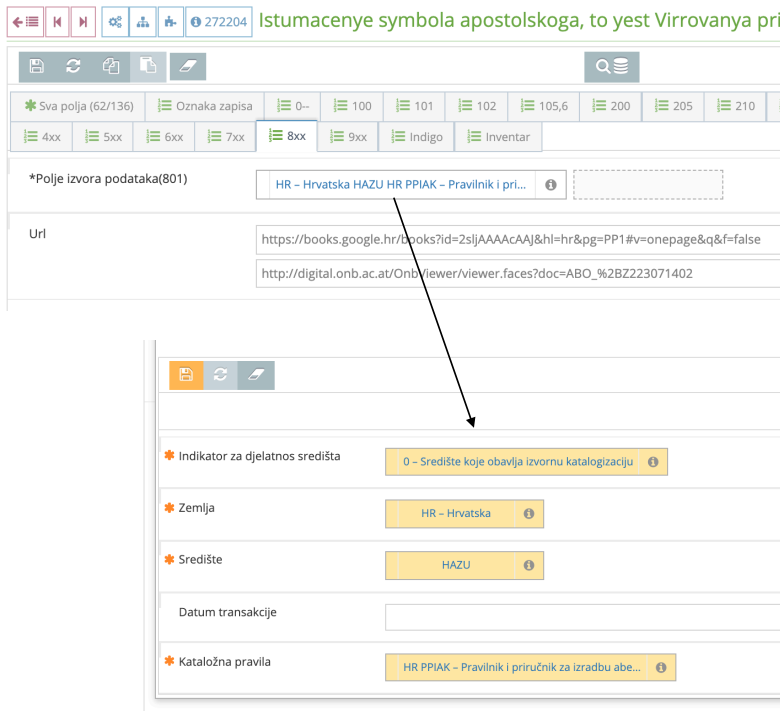The image size is (780, 711).
Task: Open the 105,6 tab
Action: click(544, 106)
